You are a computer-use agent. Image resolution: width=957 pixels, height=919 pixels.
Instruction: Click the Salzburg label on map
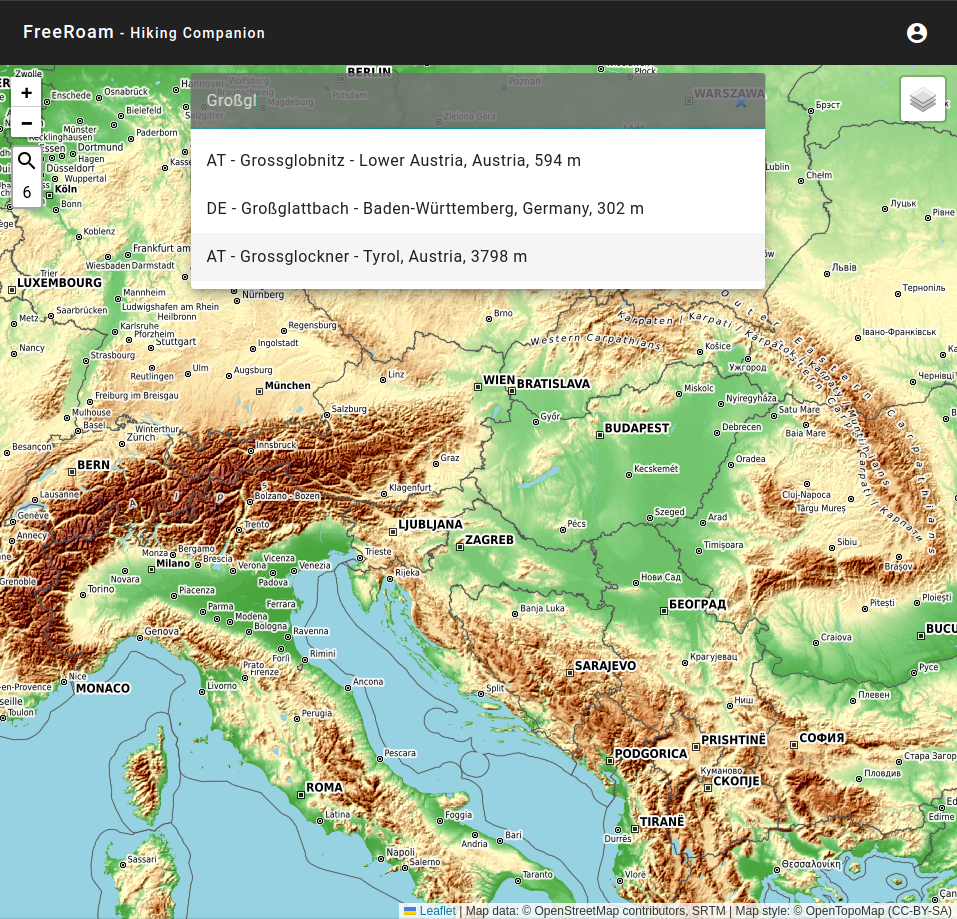349,409
